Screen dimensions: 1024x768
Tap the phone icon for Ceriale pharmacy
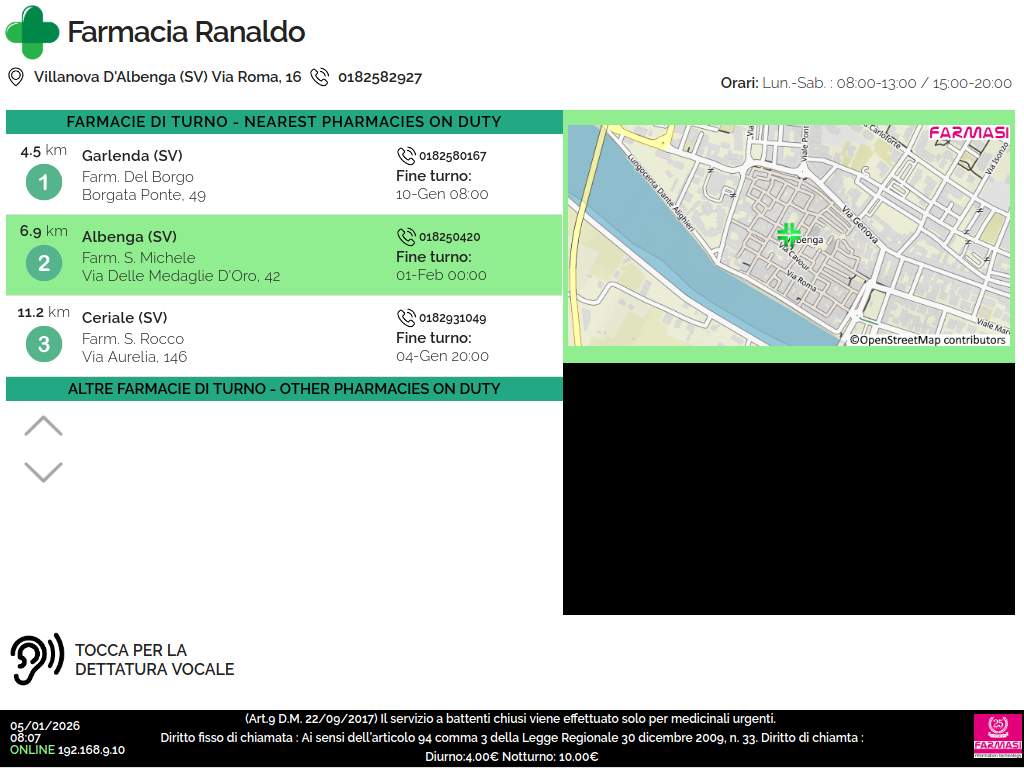click(406, 318)
